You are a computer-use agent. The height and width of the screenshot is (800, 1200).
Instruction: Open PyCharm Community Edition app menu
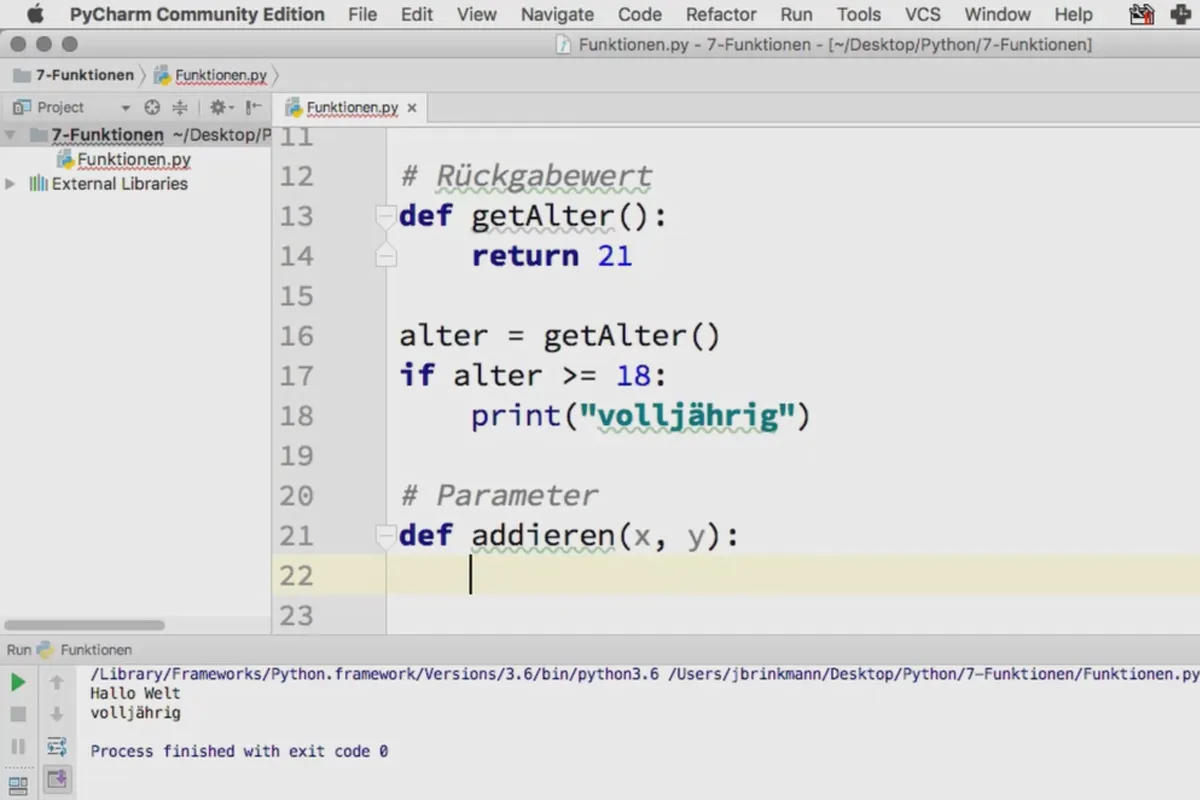(197, 14)
